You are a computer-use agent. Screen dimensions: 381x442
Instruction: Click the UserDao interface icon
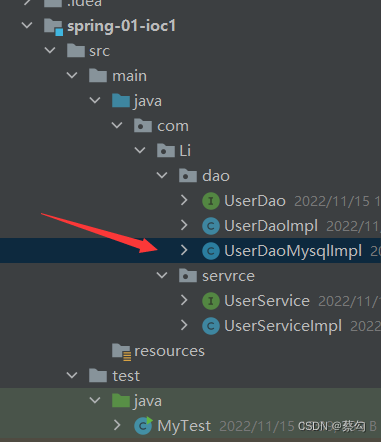point(211,201)
